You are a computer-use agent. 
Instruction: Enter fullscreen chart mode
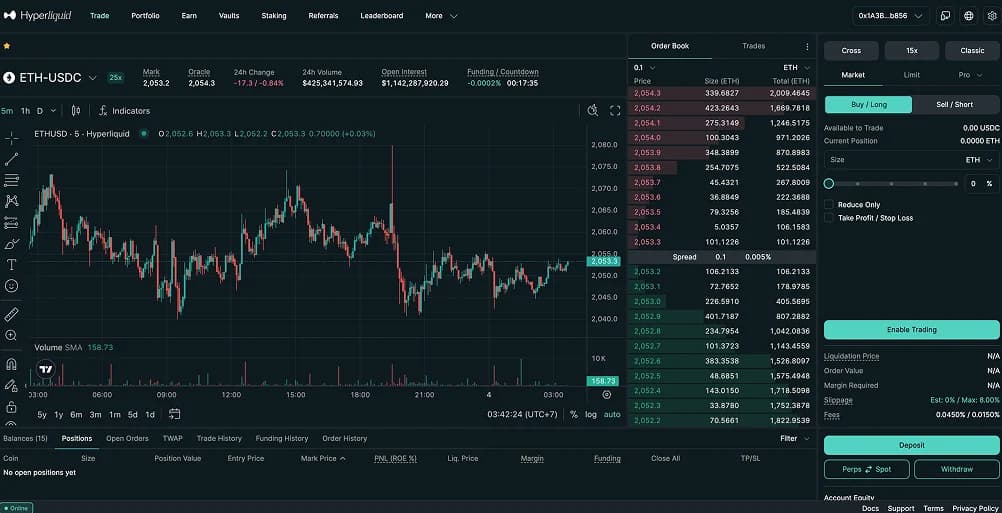(615, 111)
